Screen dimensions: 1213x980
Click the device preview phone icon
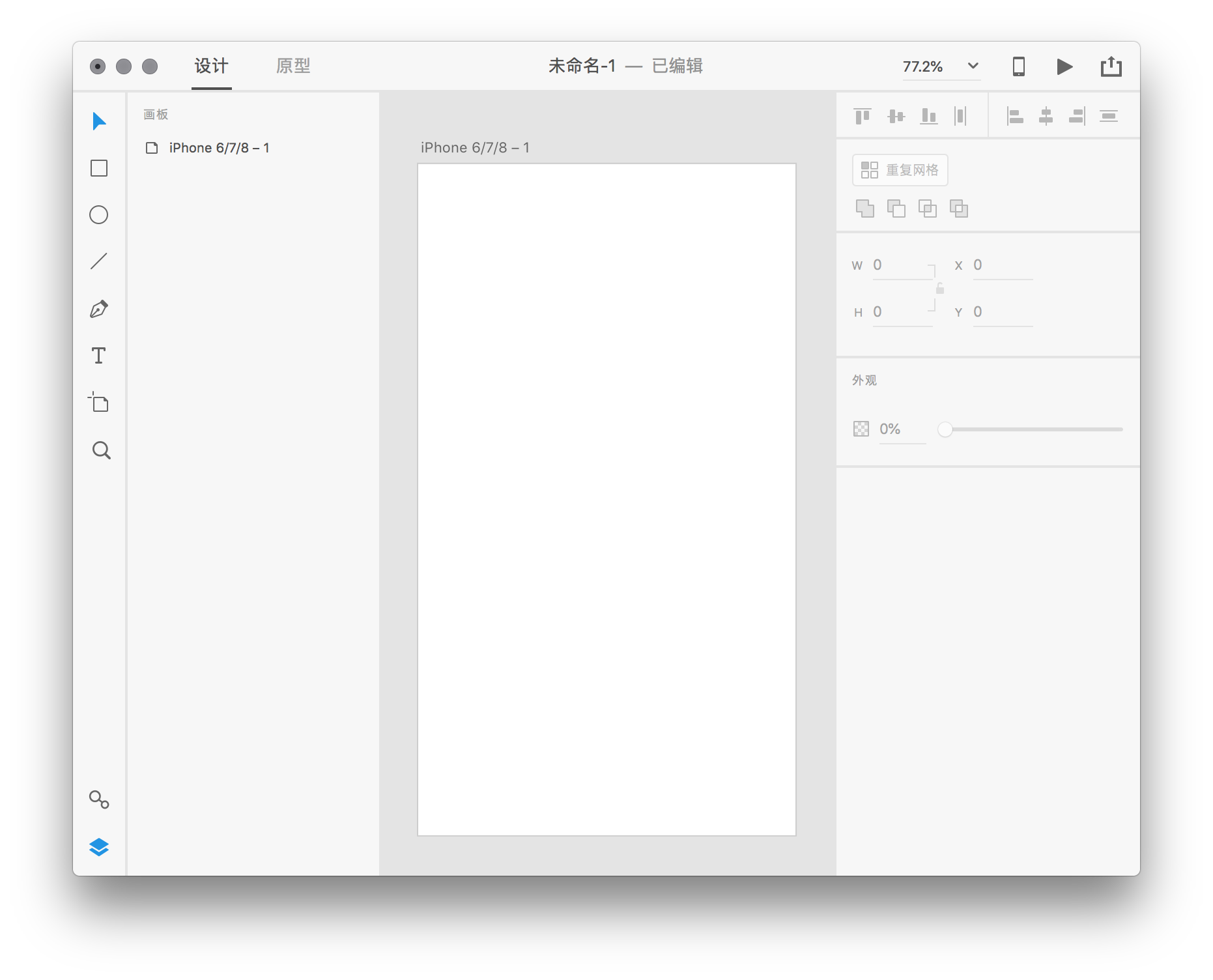1019,66
